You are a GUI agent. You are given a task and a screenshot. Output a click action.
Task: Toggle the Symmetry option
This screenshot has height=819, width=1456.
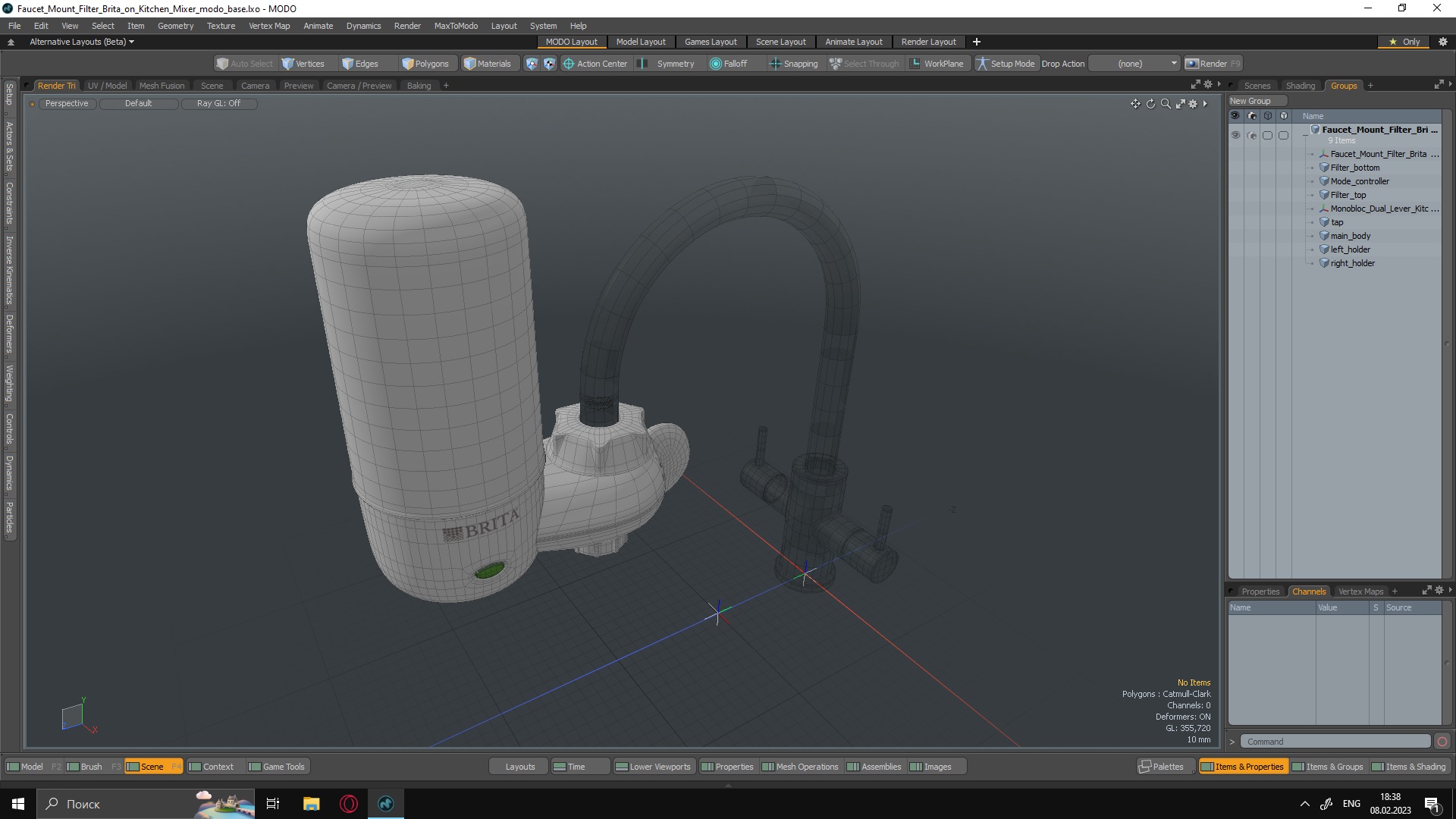(667, 64)
